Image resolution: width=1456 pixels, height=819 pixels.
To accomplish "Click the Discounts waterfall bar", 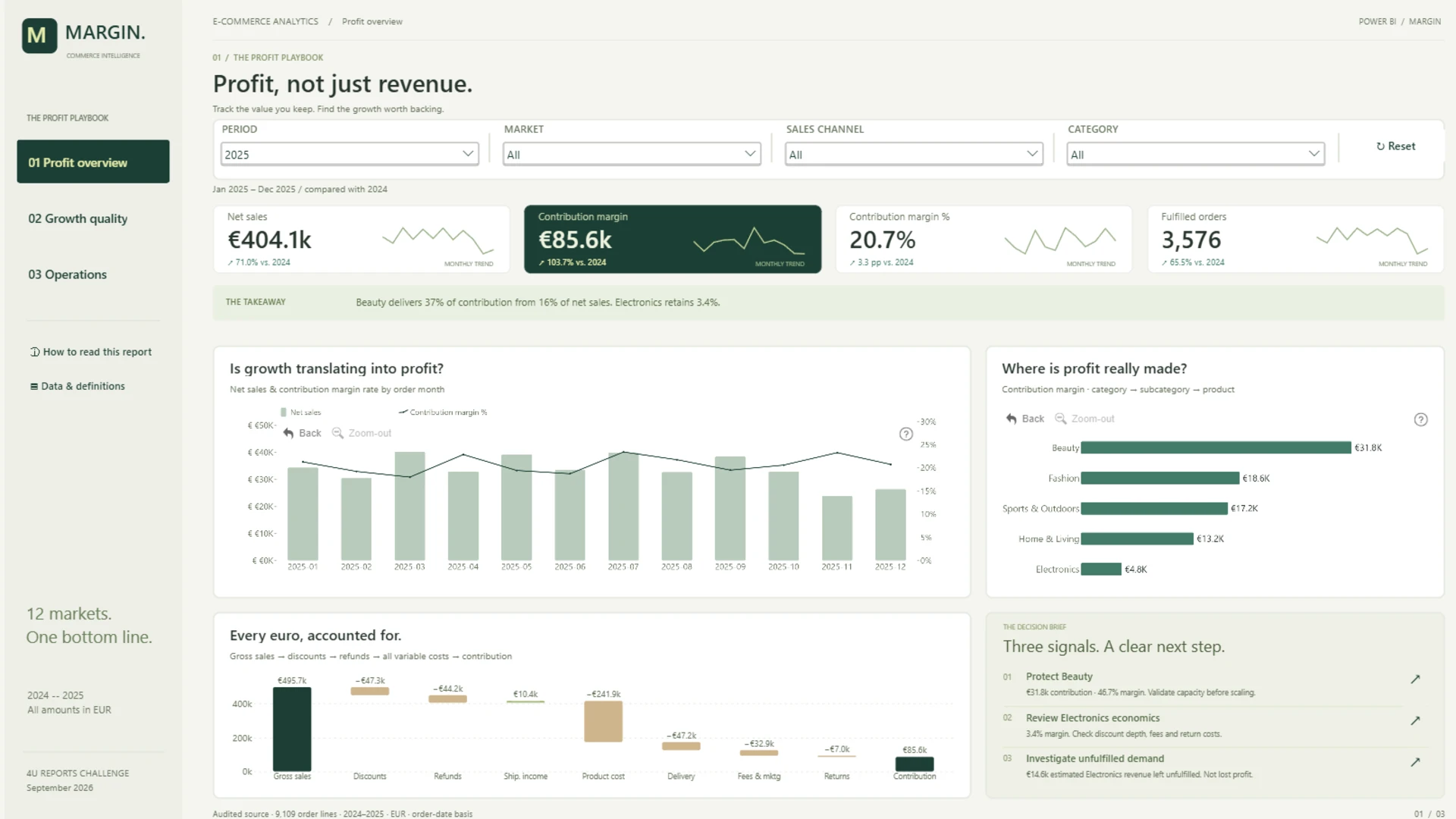I will [370, 691].
